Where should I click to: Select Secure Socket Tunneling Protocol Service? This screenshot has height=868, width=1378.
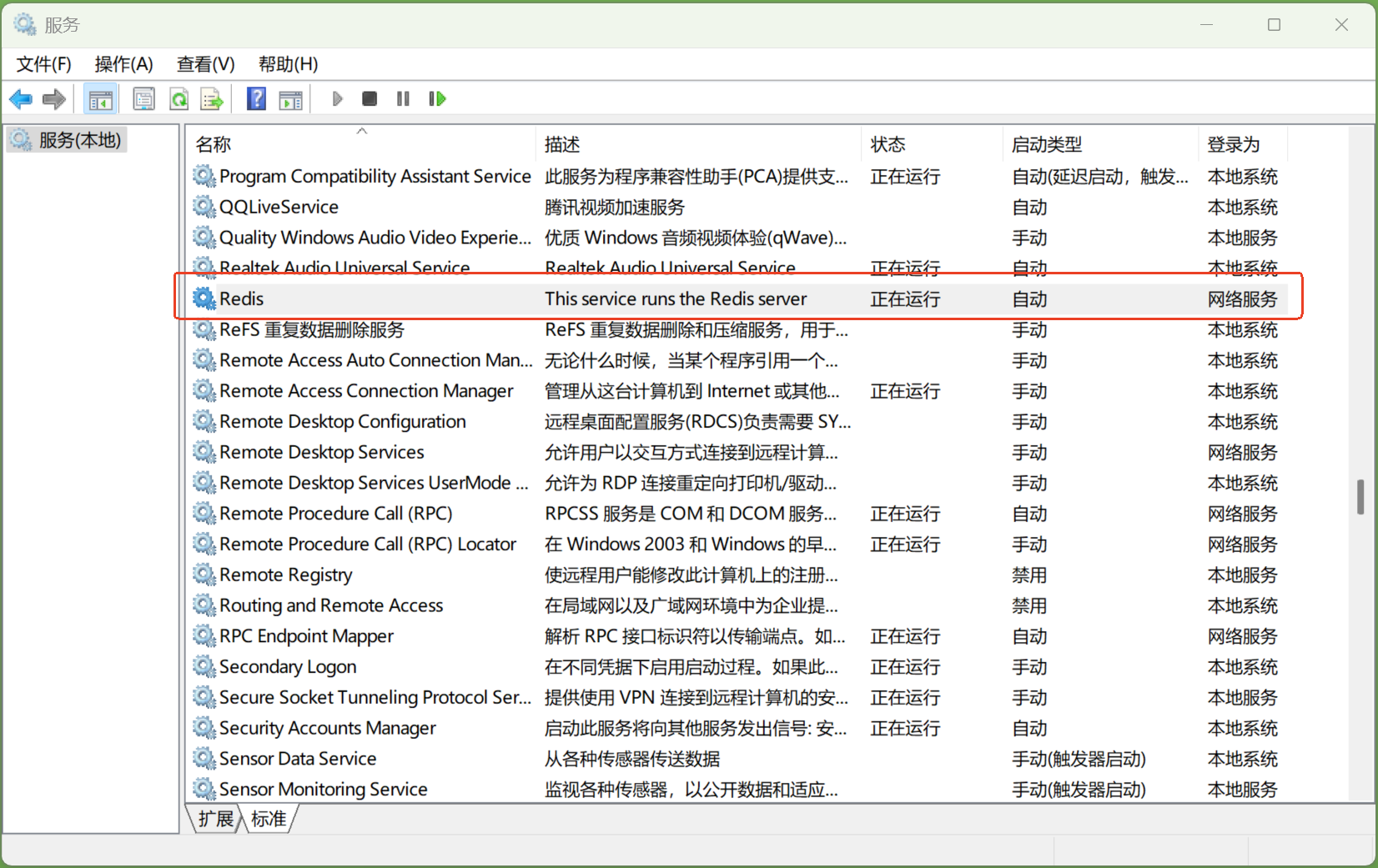375,697
